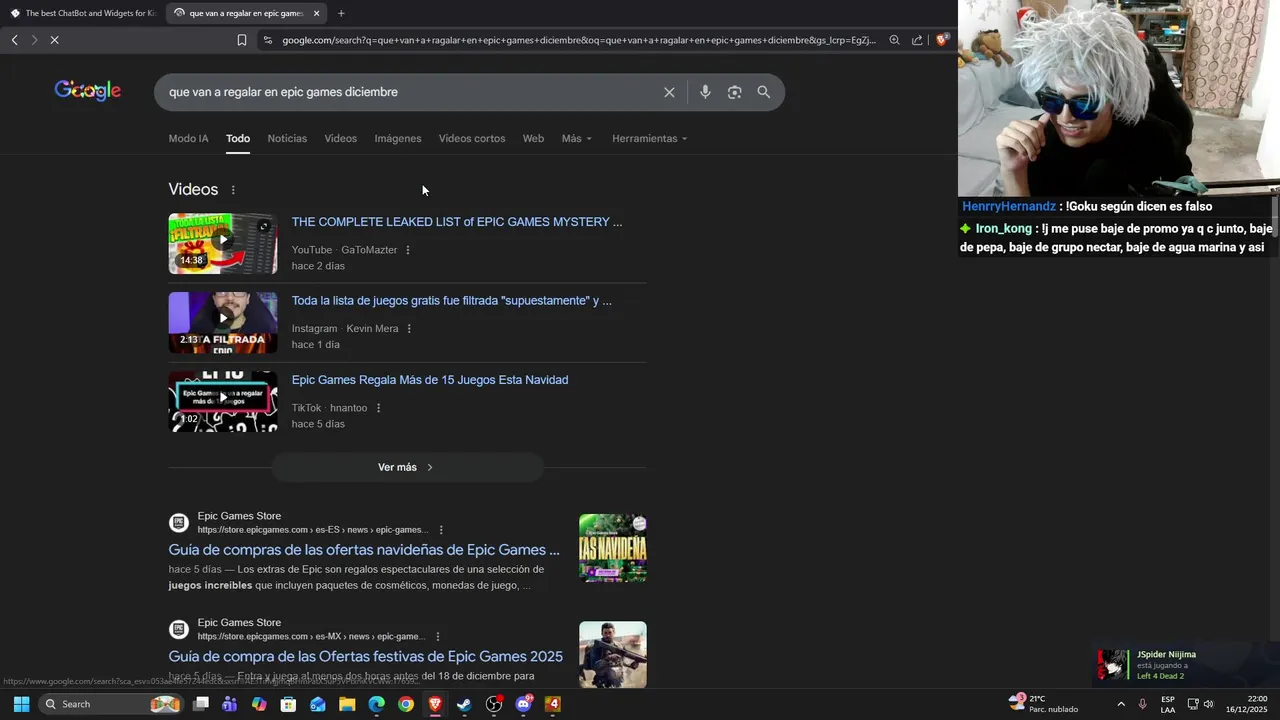Screen dimensions: 1280x720
Task: Select the Web search tab
Action: [533, 138]
